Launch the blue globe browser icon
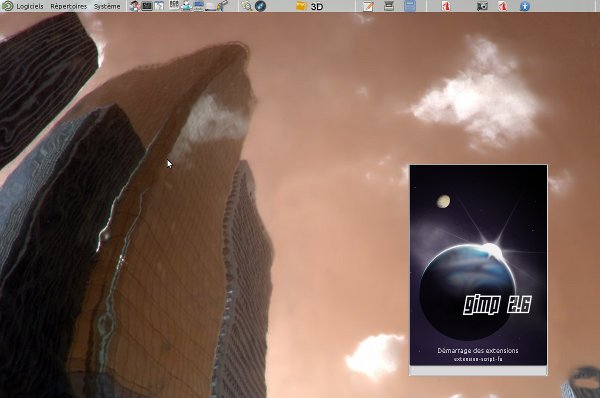This screenshot has height=398, width=600. (260, 6)
